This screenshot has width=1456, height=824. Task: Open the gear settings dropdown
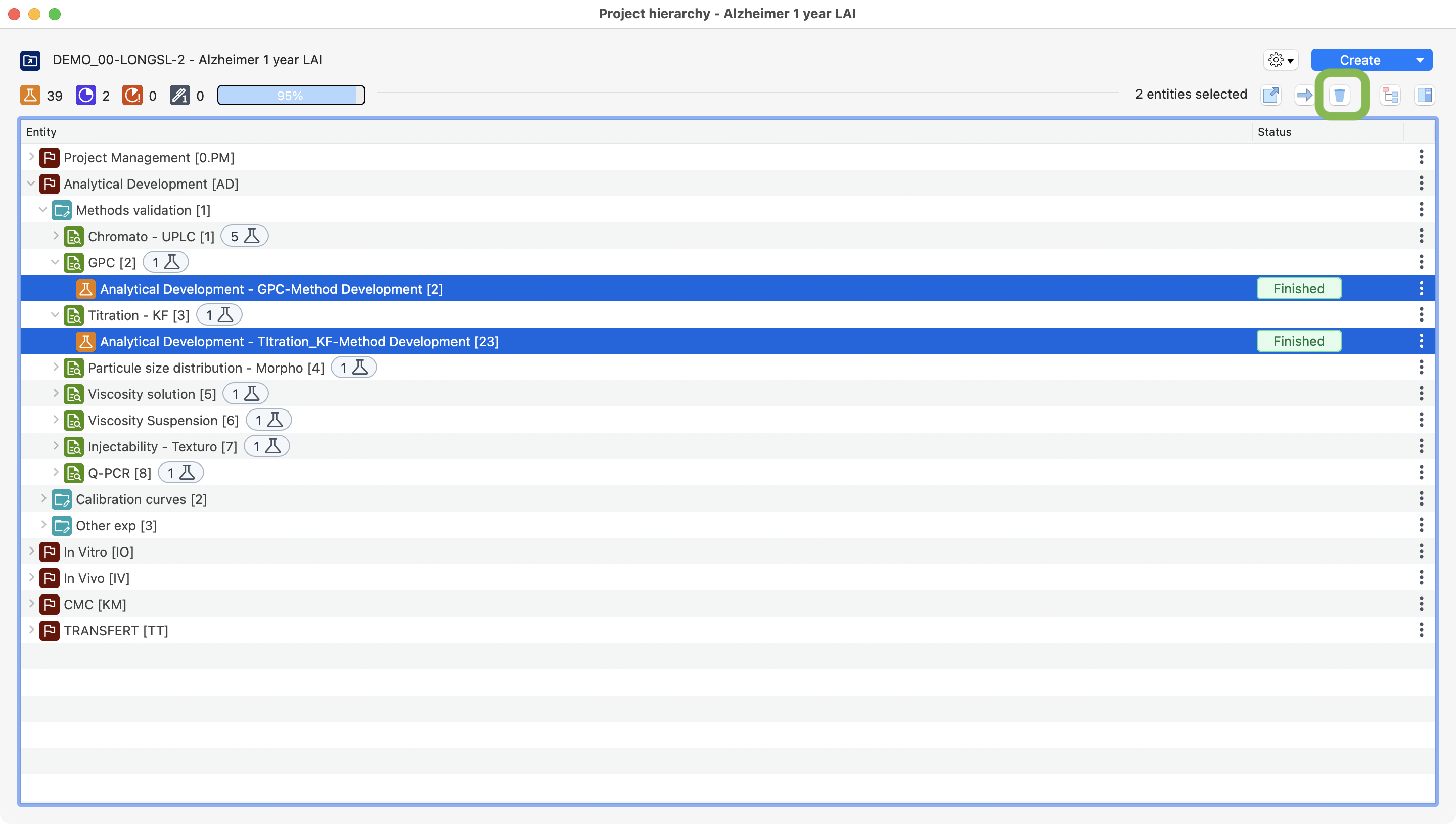pos(1281,60)
